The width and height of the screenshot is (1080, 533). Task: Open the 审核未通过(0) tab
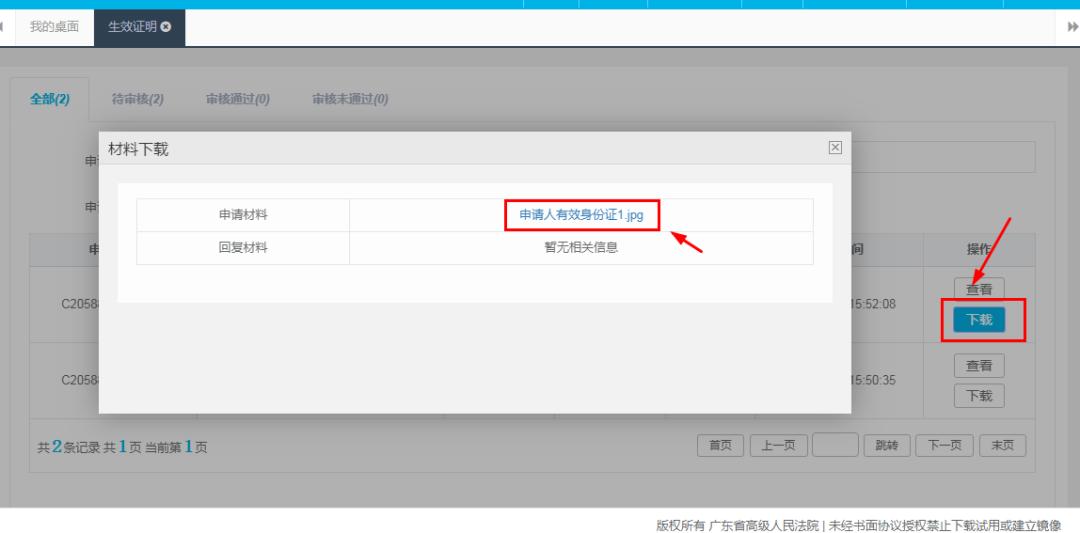point(350,99)
